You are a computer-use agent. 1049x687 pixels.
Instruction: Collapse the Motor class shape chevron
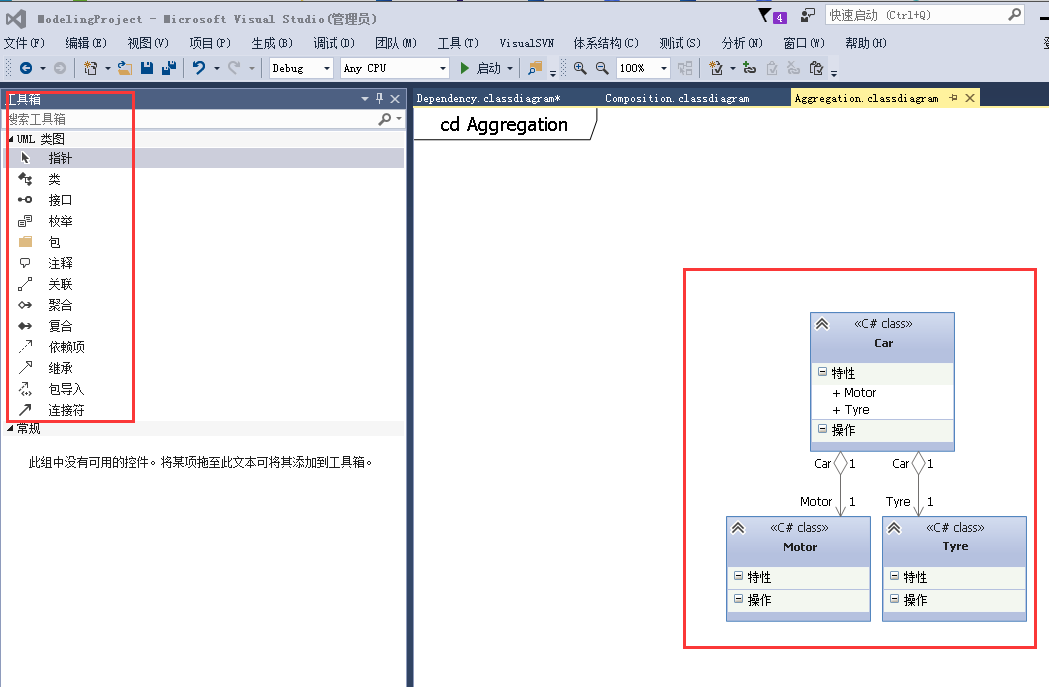[738, 528]
